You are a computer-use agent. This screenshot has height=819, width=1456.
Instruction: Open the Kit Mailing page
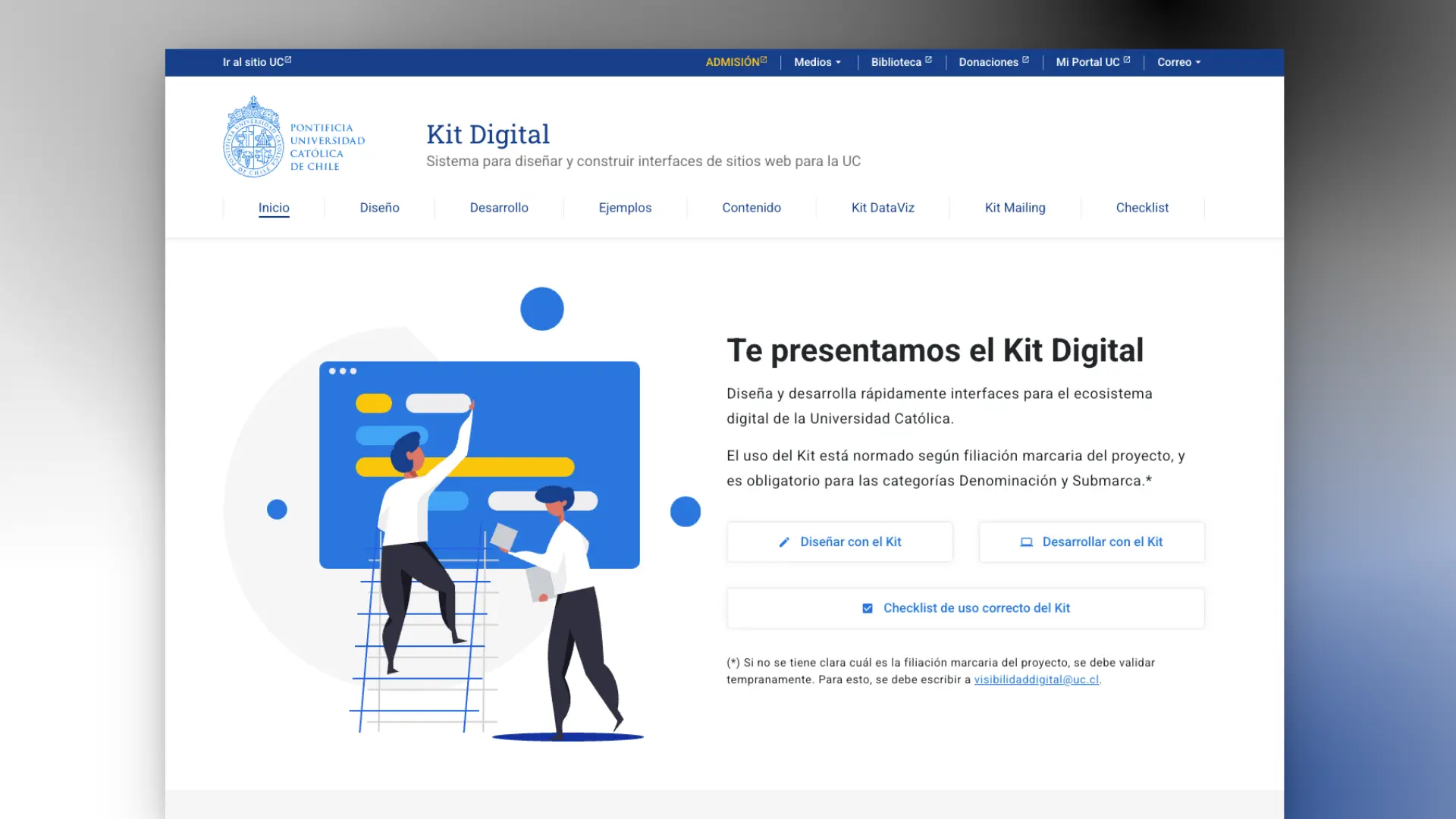pos(1015,208)
